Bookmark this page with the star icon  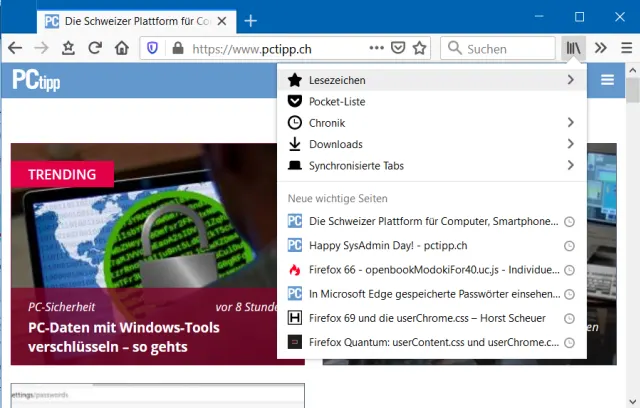[x=420, y=48]
